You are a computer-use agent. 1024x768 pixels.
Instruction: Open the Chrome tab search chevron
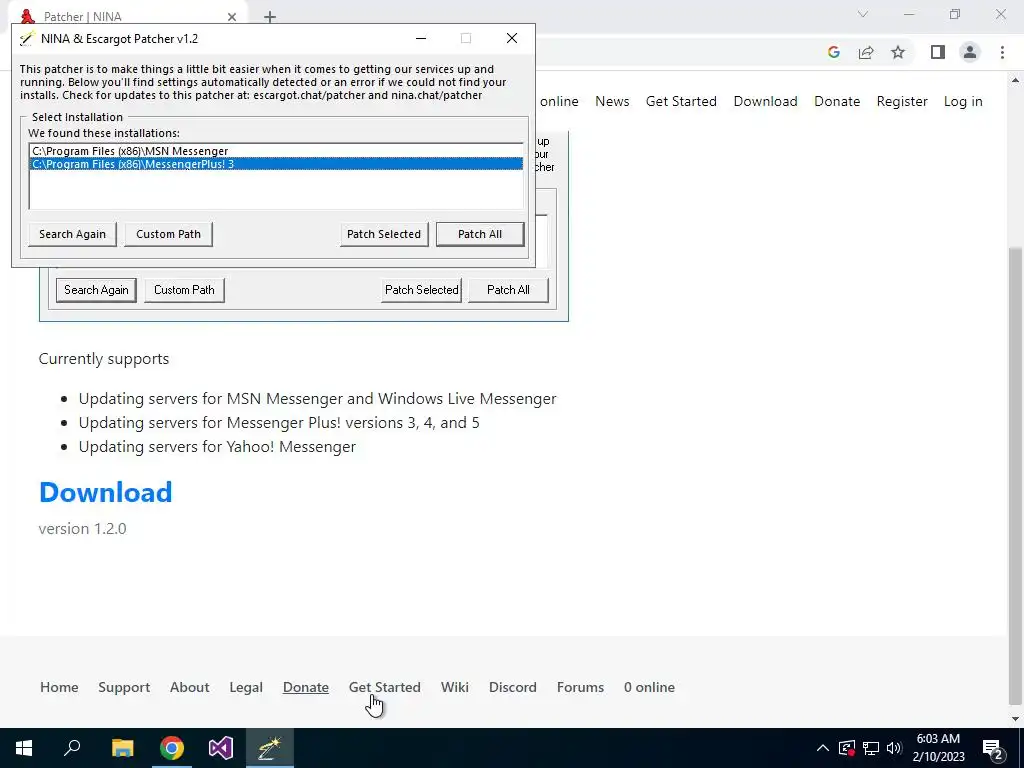point(863,14)
